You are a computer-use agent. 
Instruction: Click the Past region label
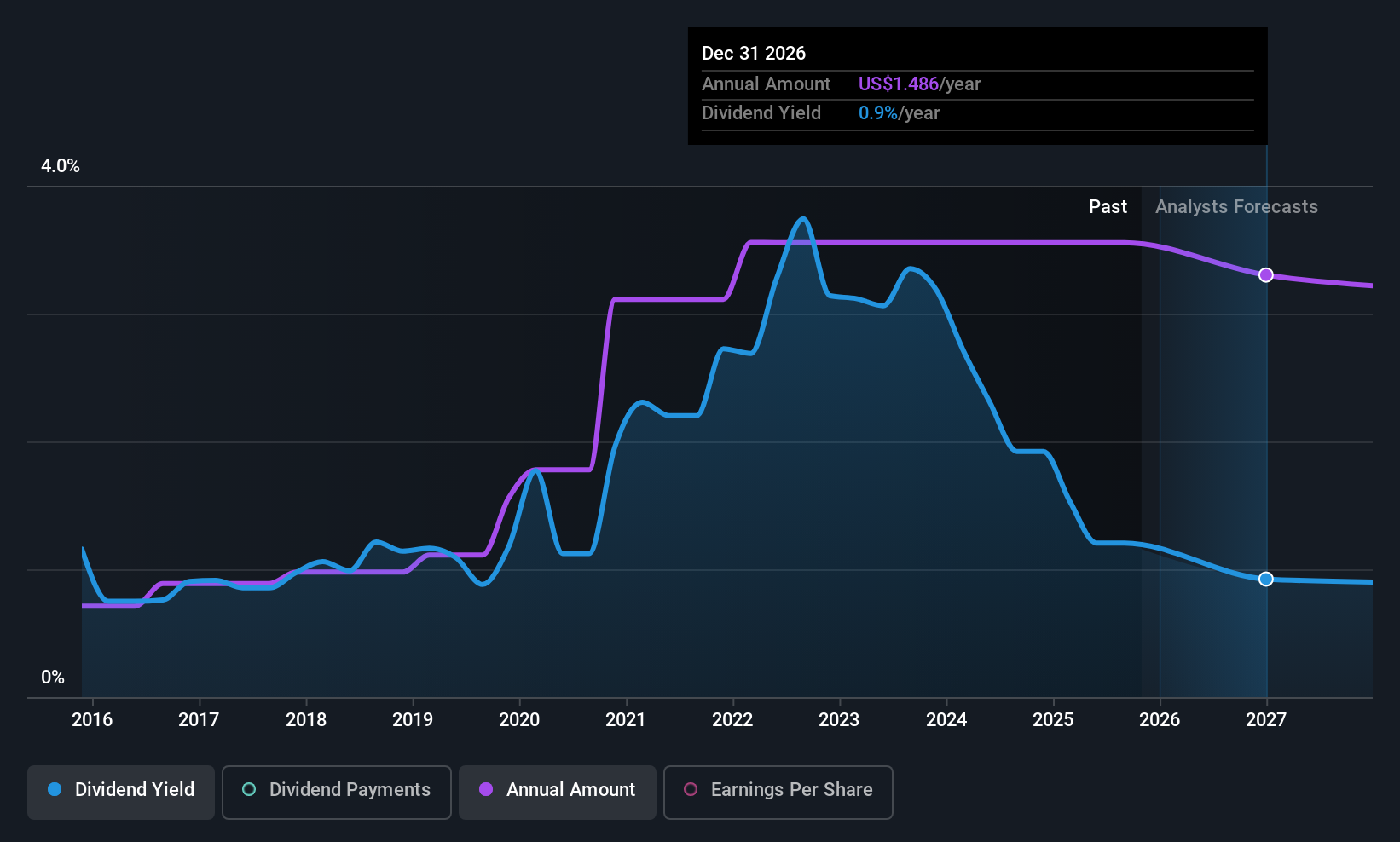tap(1108, 207)
